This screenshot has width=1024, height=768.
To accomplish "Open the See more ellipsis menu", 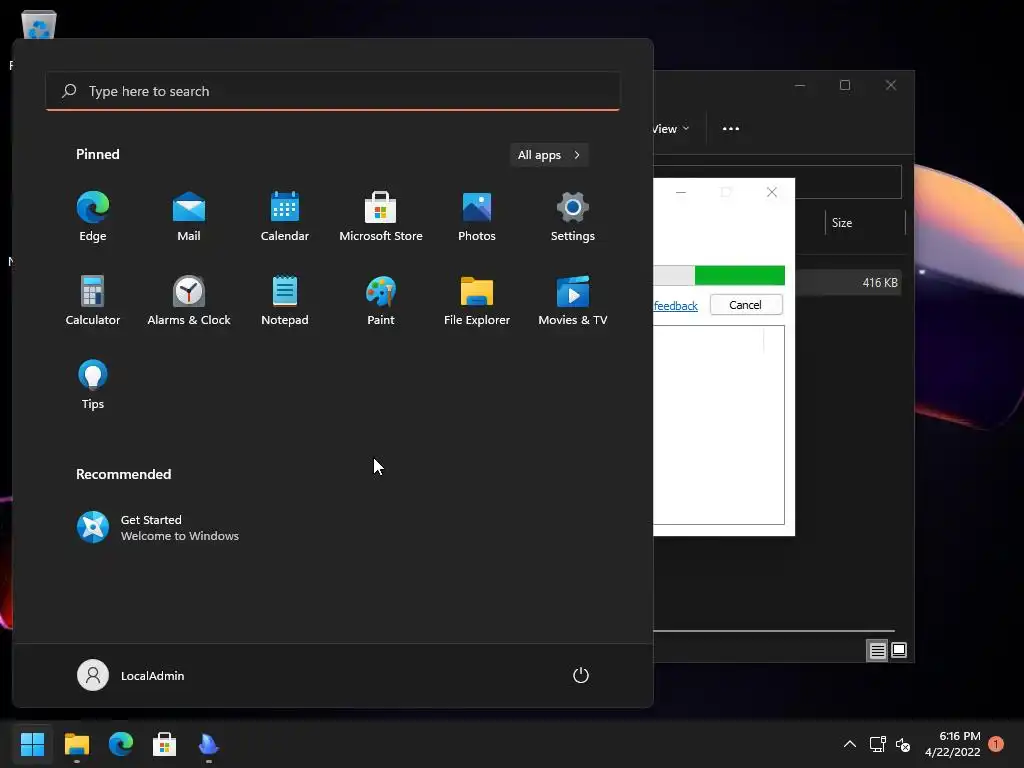I will pyautogui.click(x=731, y=129).
